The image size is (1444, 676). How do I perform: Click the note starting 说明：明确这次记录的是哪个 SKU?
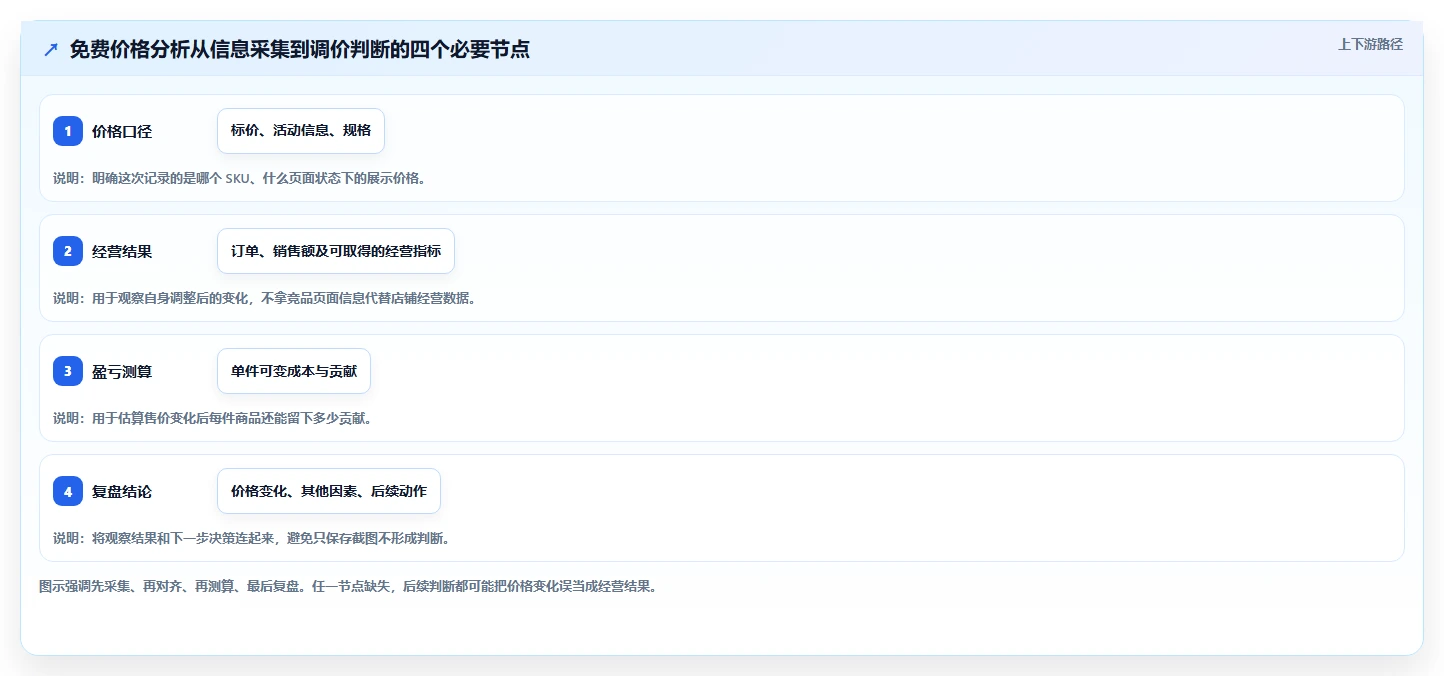point(239,178)
